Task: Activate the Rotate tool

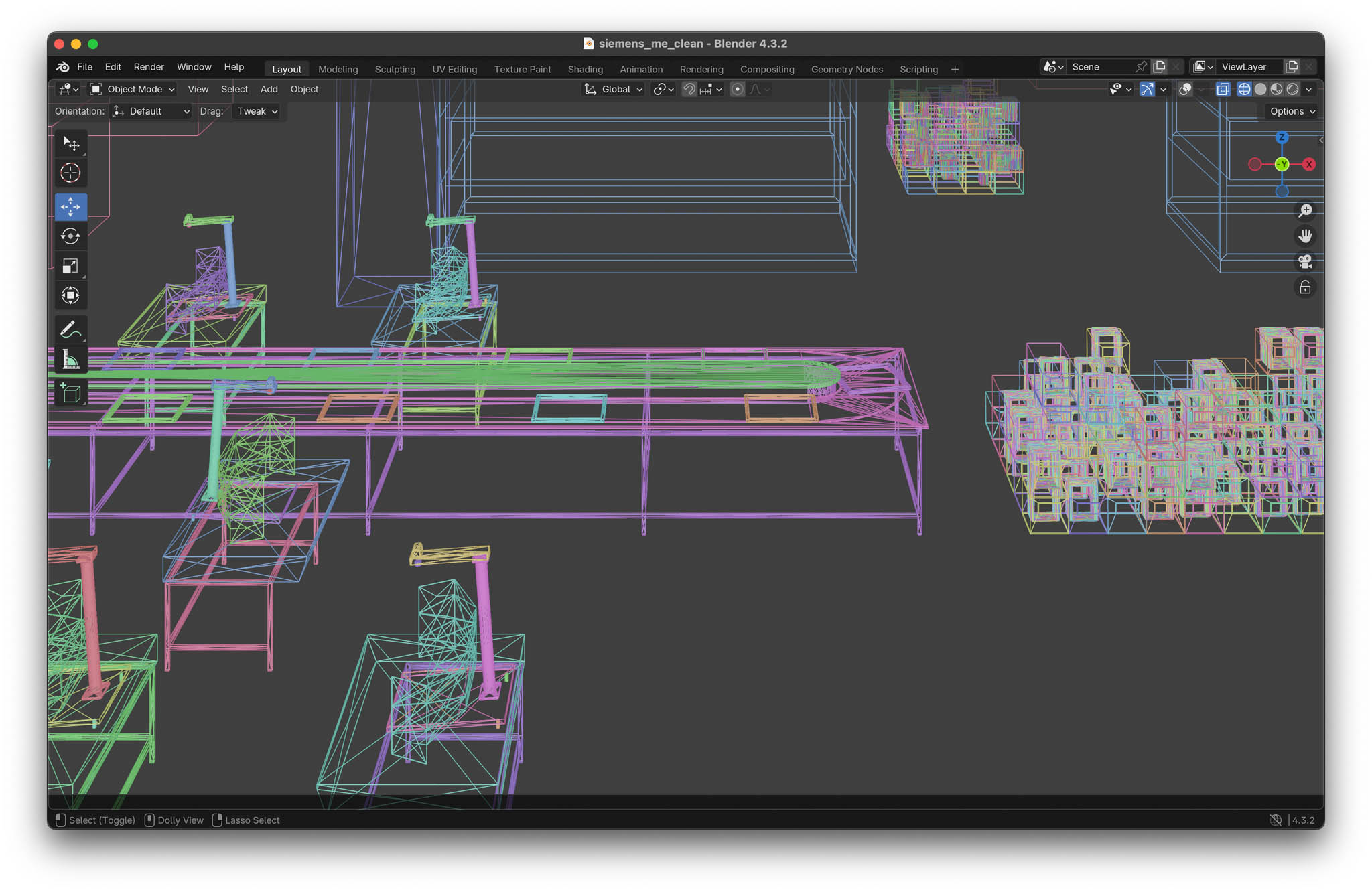Action: (70, 236)
